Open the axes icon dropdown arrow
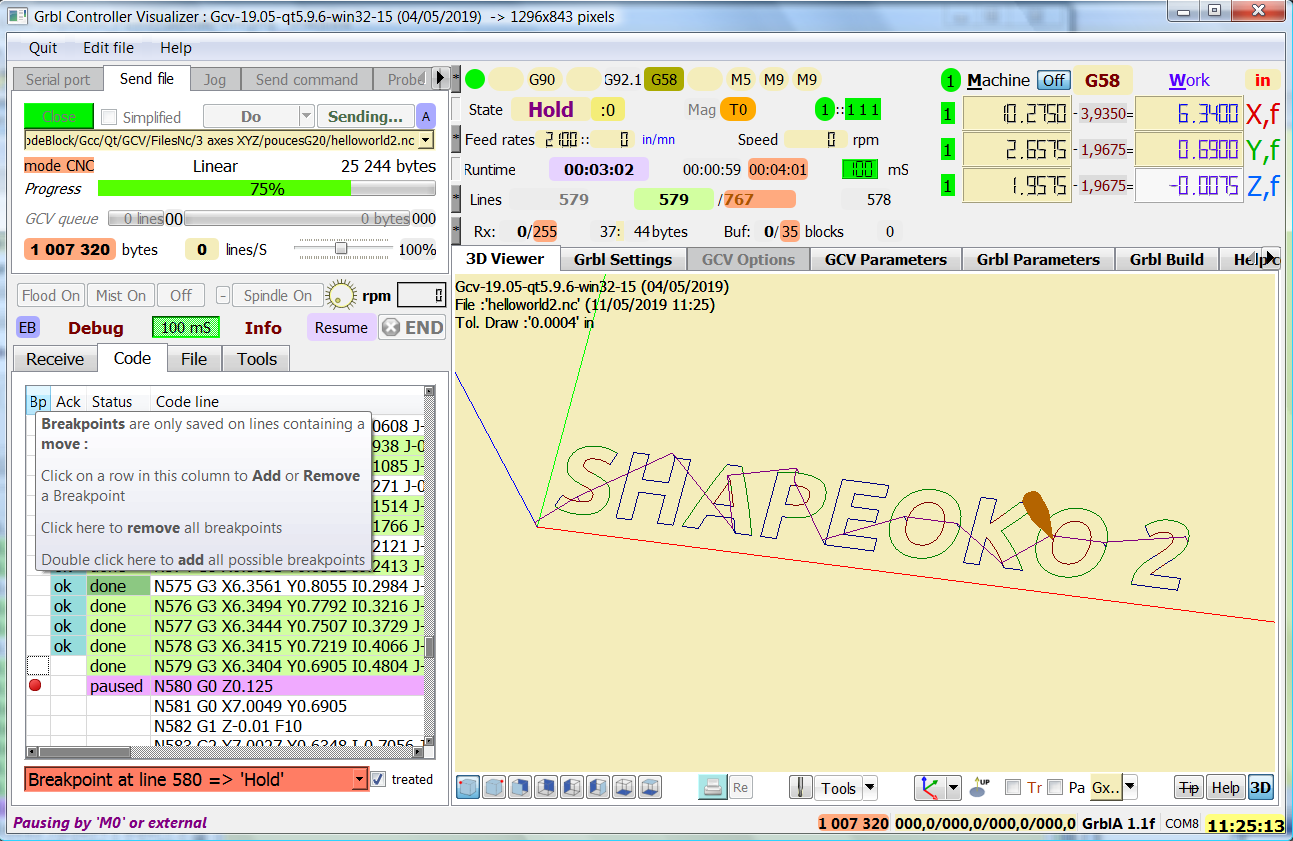This screenshot has width=1293, height=841. click(953, 788)
